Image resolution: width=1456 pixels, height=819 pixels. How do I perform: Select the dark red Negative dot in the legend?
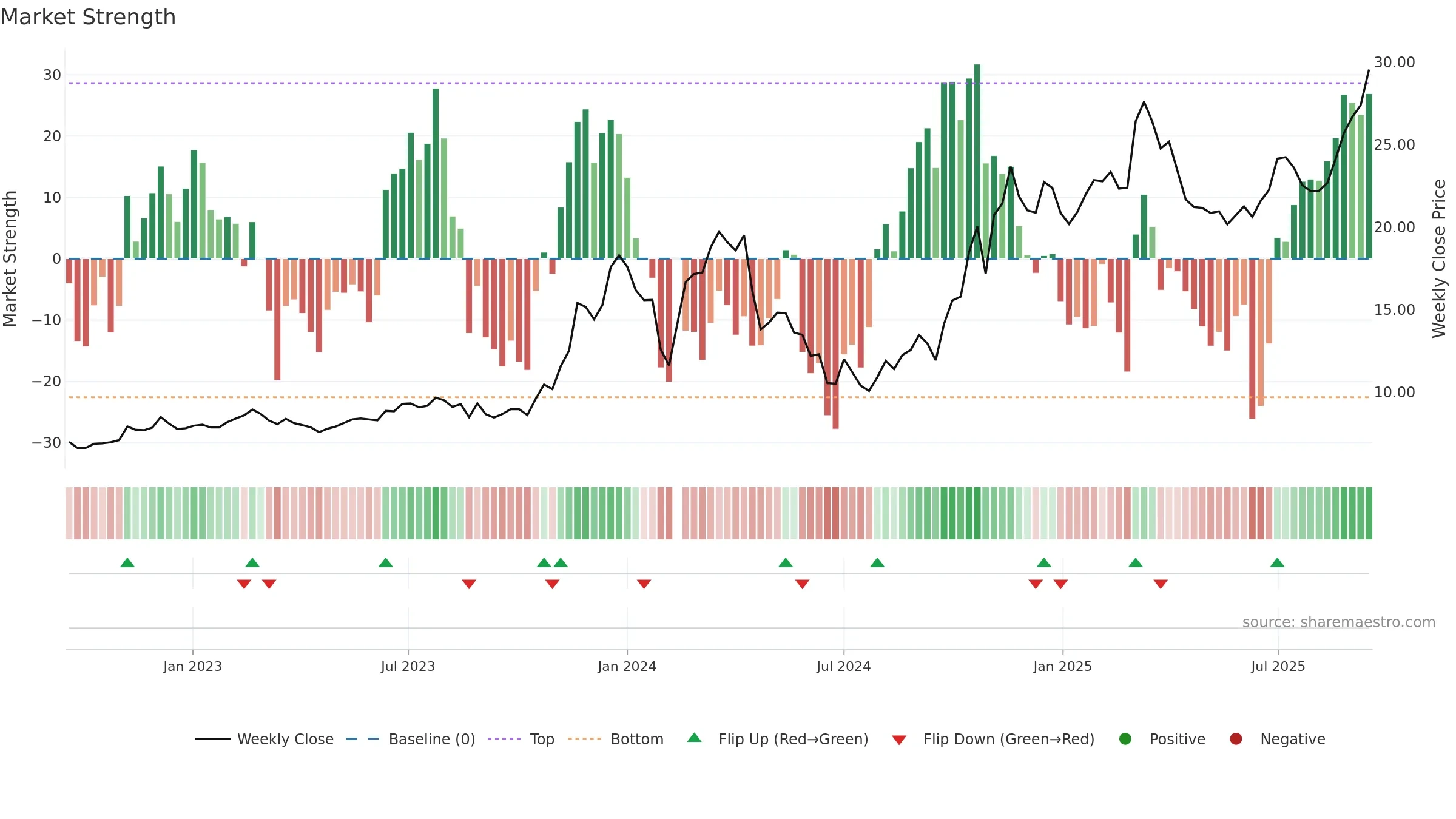[1236, 739]
